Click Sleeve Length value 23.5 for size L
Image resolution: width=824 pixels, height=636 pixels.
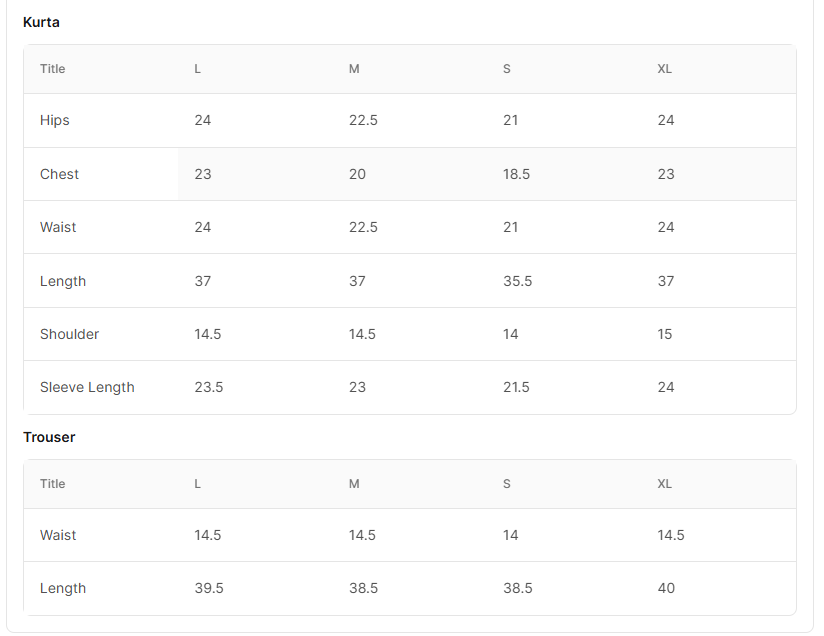[x=209, y=387]
